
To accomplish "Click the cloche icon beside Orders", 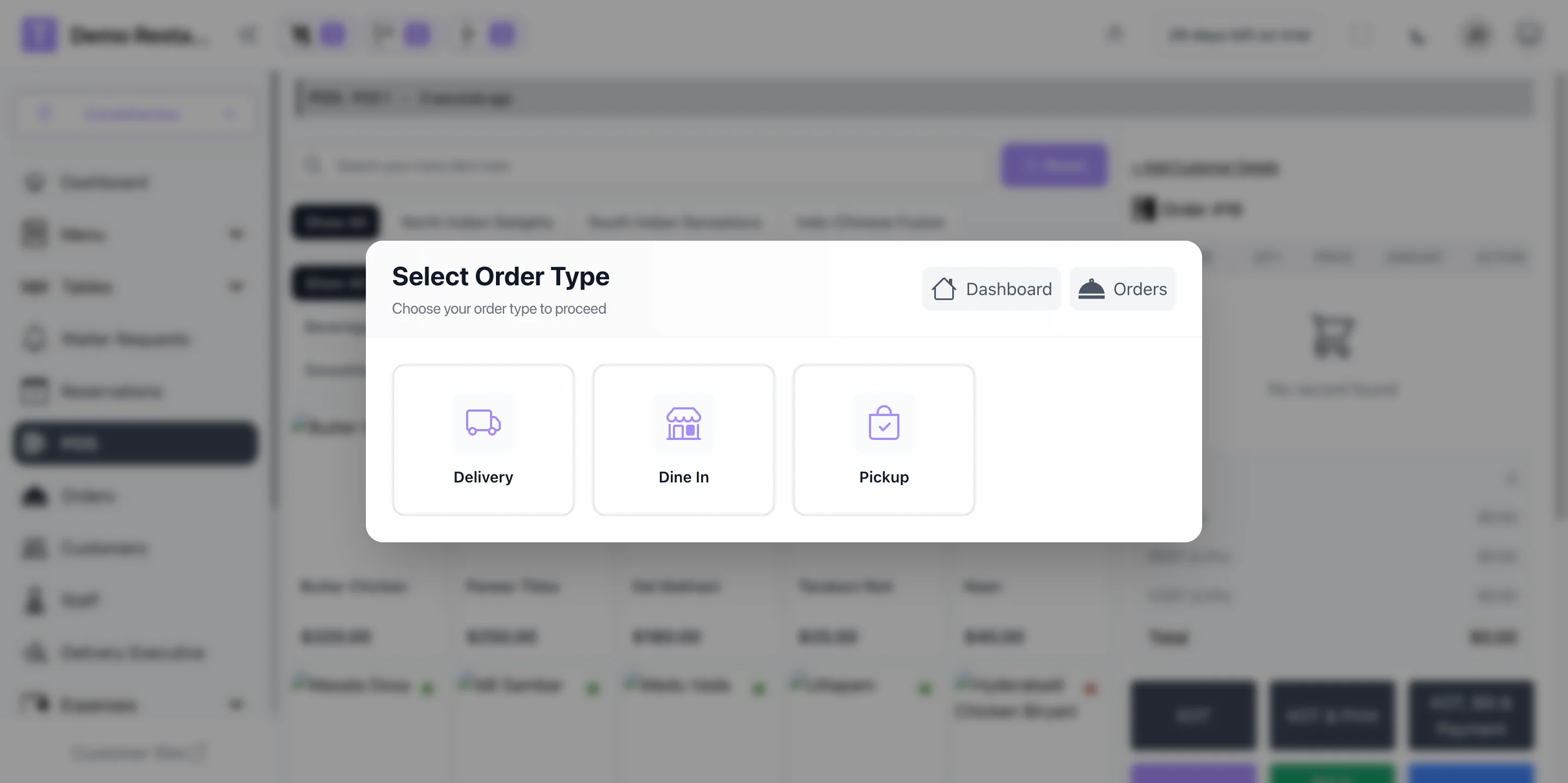I will tap(1091, 289).
